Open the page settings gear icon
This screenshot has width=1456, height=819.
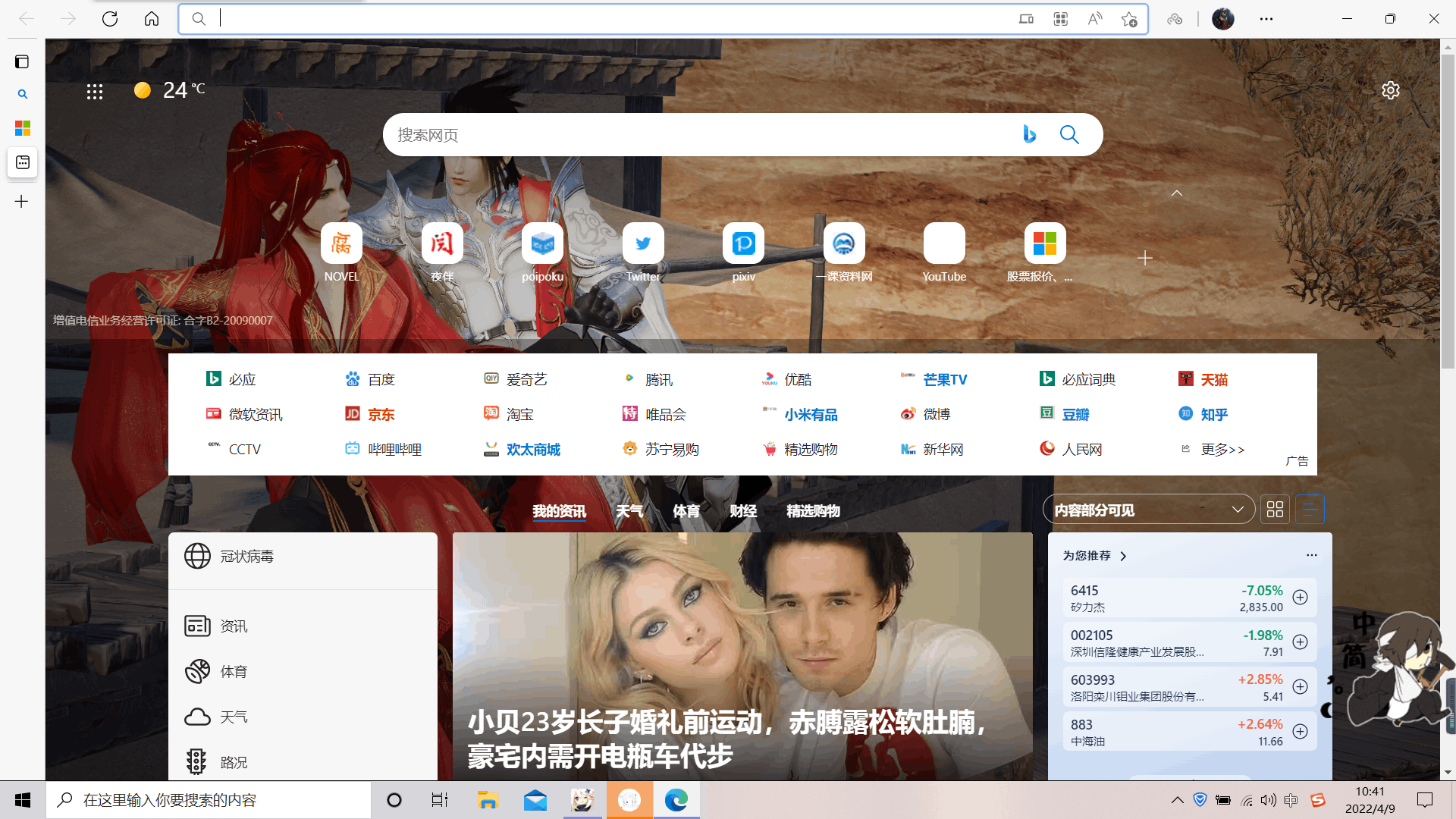click(x=1390, y=90)
